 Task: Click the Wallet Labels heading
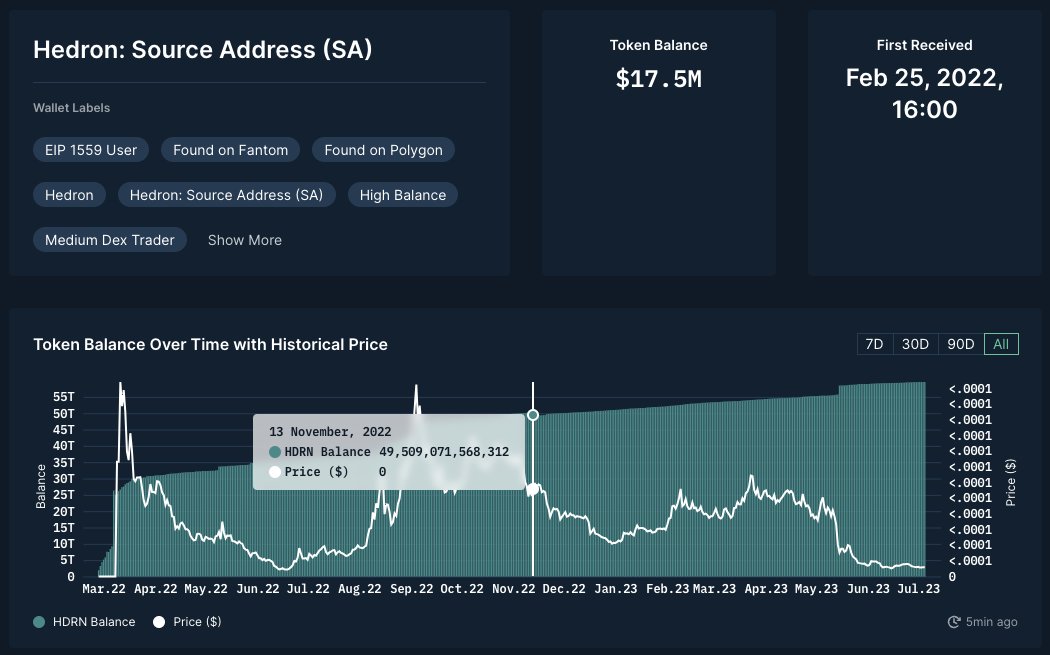72,108
